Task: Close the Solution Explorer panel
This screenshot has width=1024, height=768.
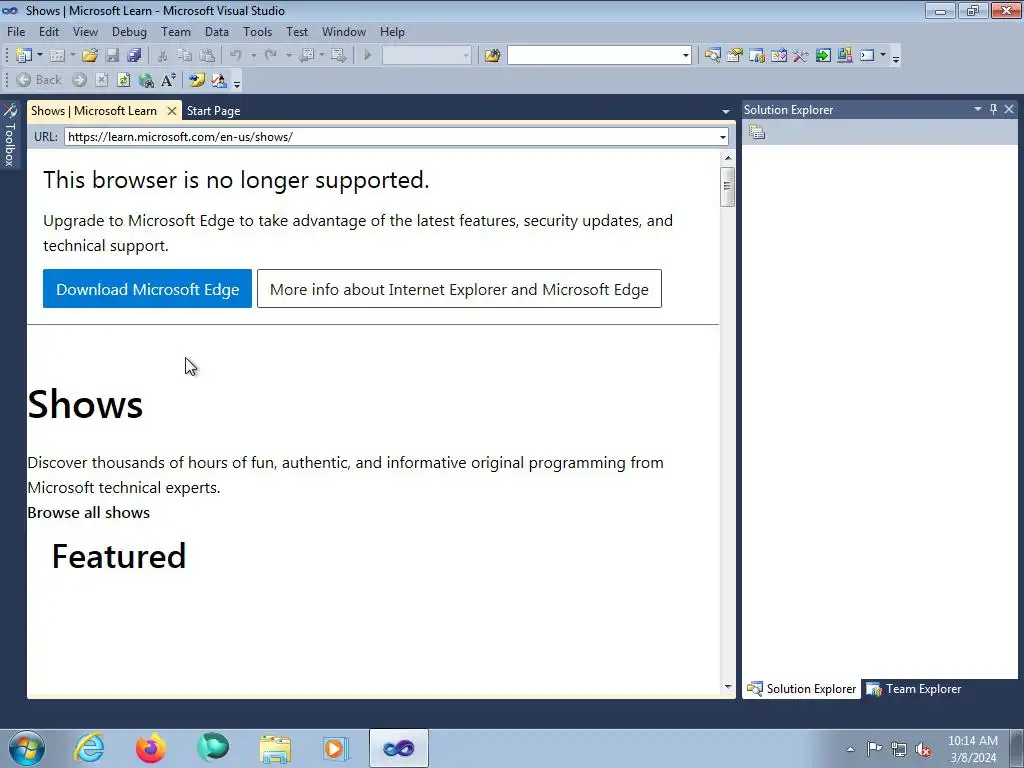Action: 1009,109
